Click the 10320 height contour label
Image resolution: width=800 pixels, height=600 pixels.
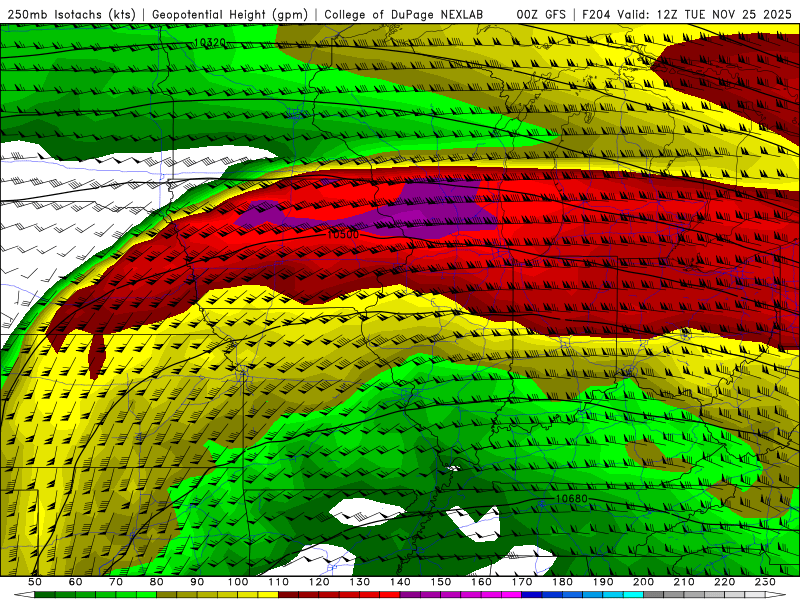tap(209, 42)
